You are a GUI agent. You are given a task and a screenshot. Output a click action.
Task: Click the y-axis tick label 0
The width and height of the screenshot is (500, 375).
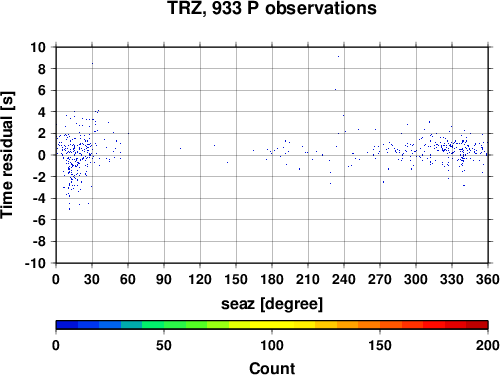click(42, 155)
